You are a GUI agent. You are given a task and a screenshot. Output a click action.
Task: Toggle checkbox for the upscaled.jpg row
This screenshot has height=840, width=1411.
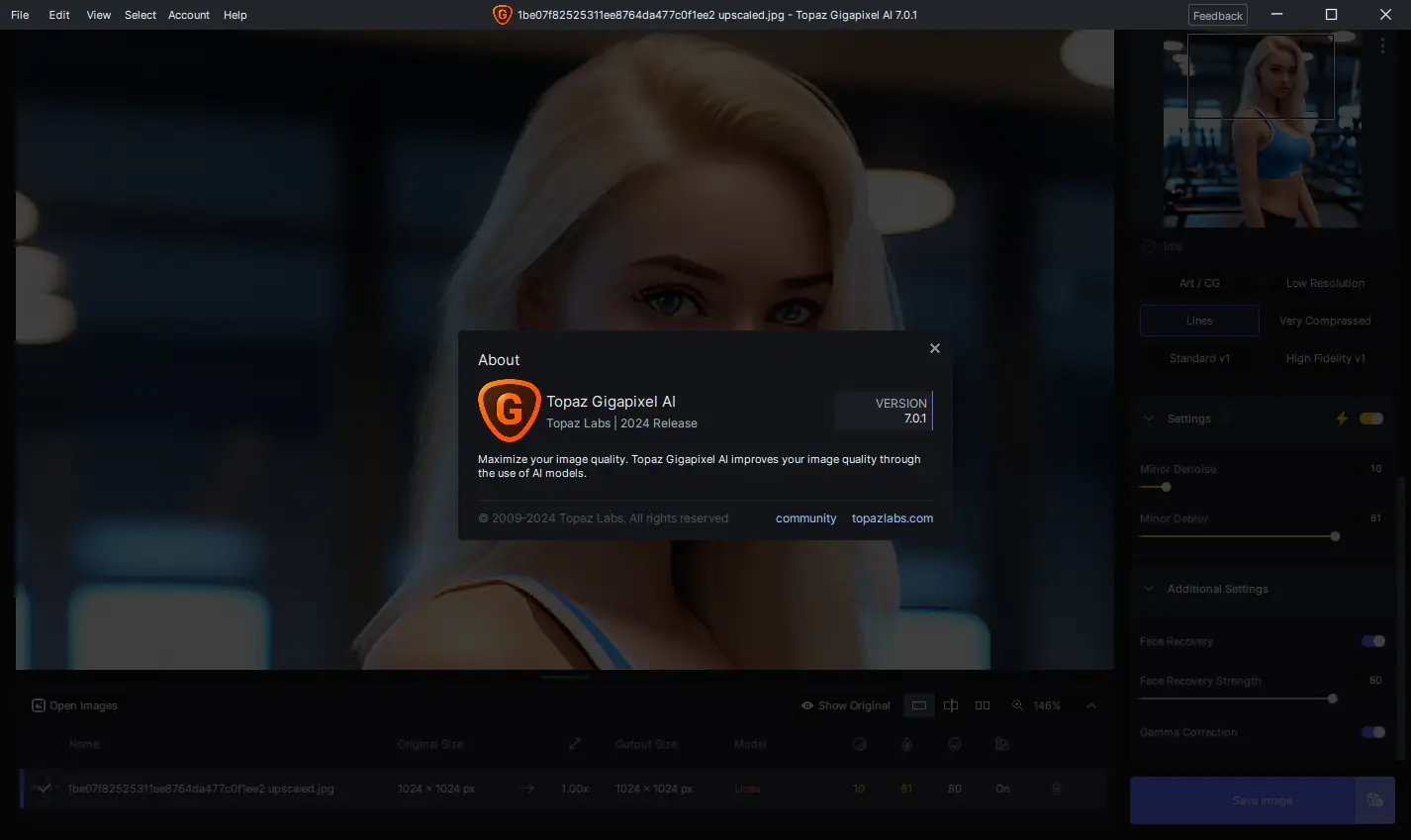point(44,789)
